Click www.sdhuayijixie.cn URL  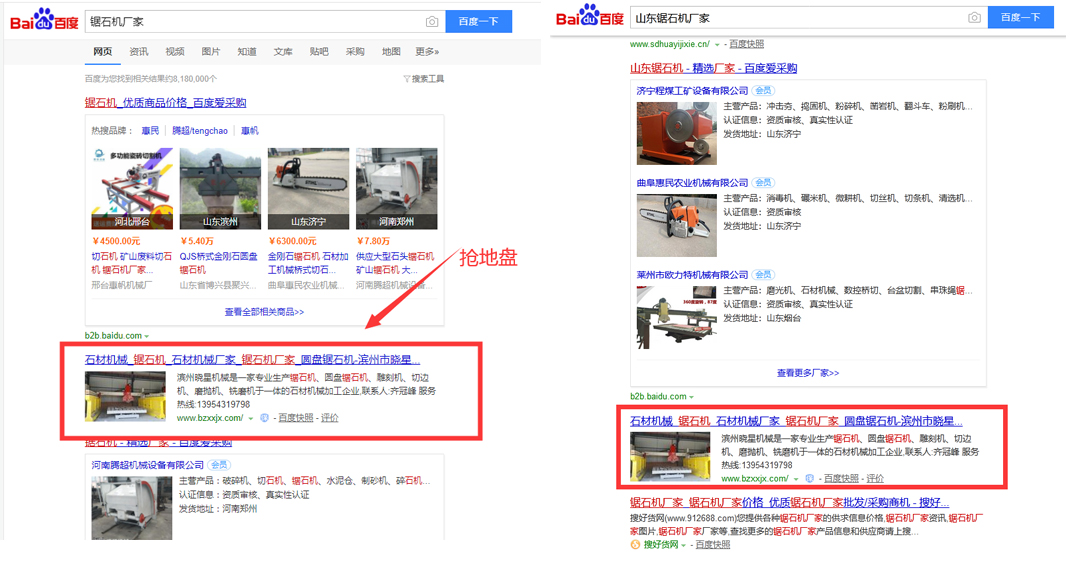(669, 44)
